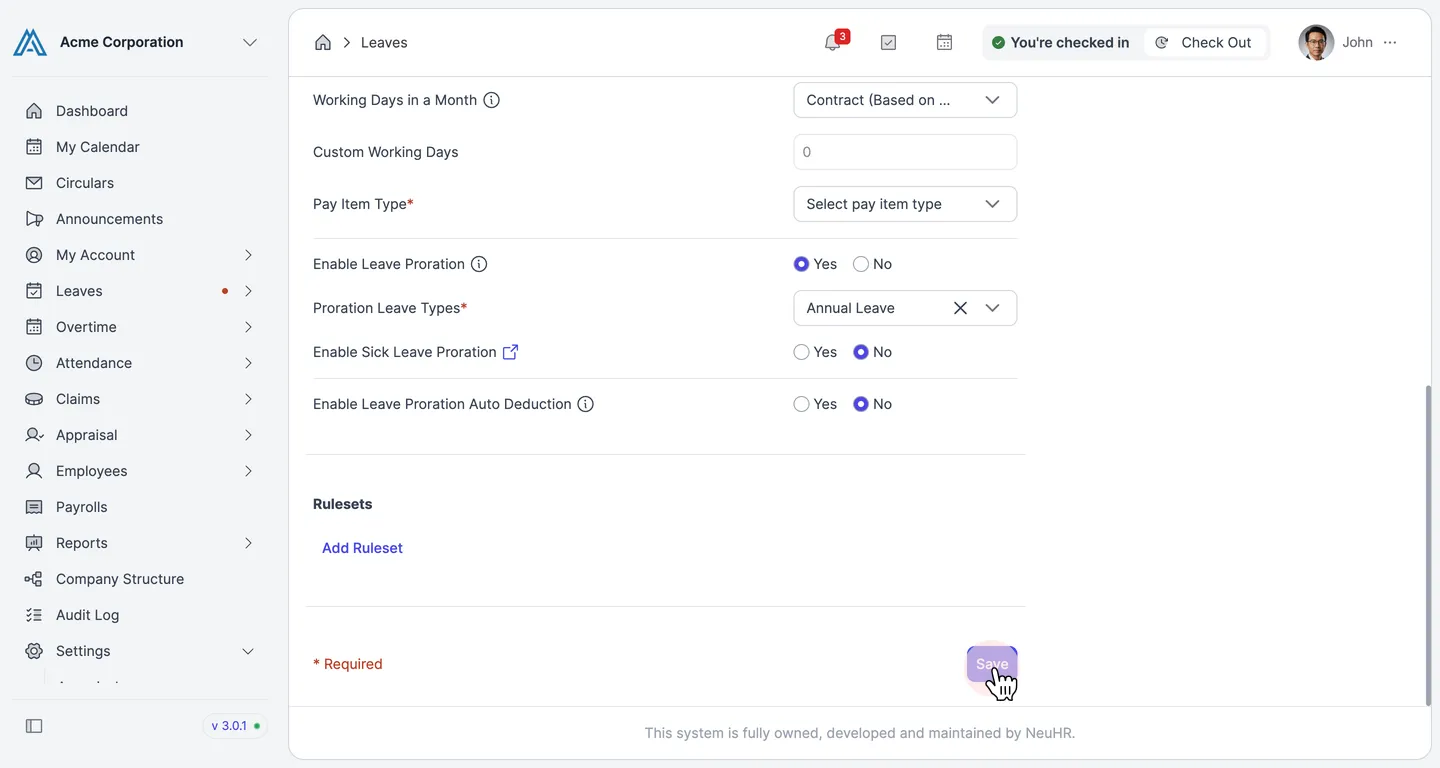
Task: Click the Check Out button
Action: pyautogui.click(x=1204, y=42)
